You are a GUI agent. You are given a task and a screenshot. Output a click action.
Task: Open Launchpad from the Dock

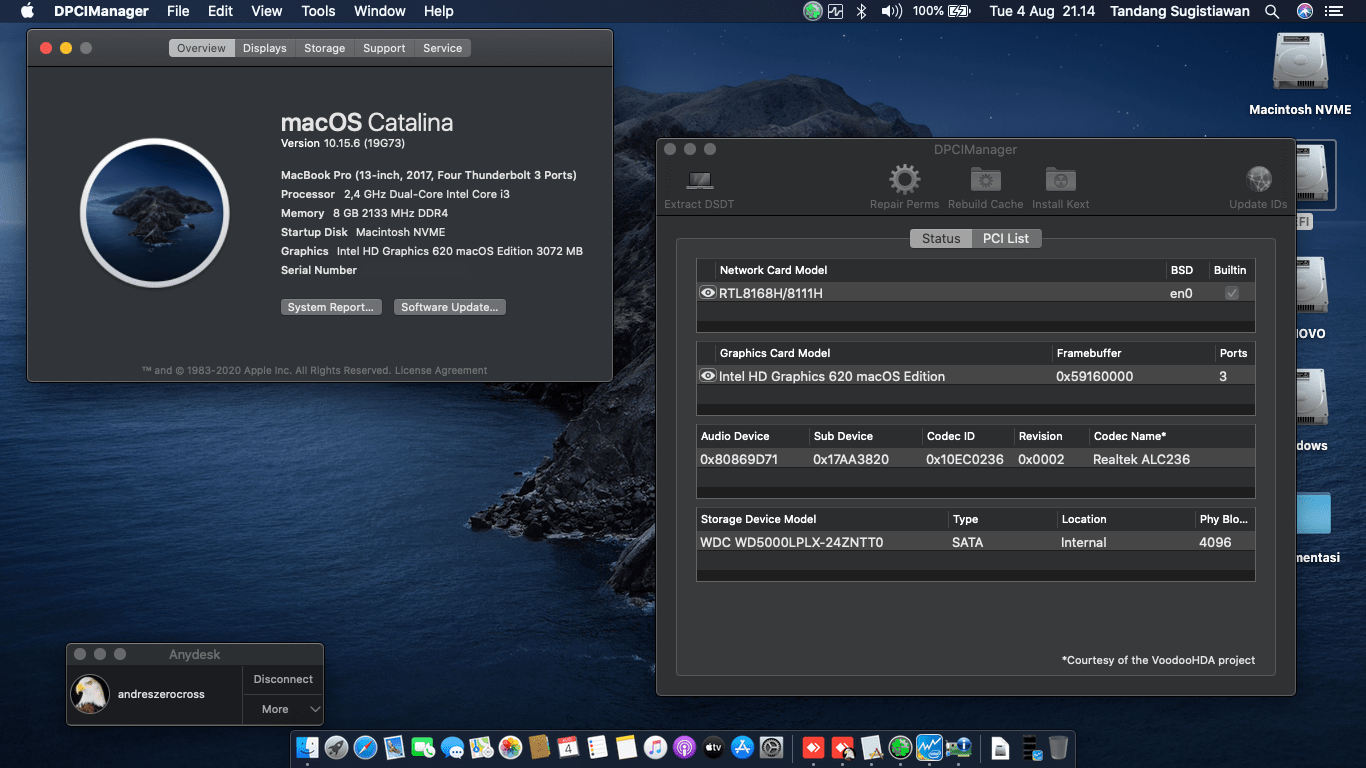point(335,747)
